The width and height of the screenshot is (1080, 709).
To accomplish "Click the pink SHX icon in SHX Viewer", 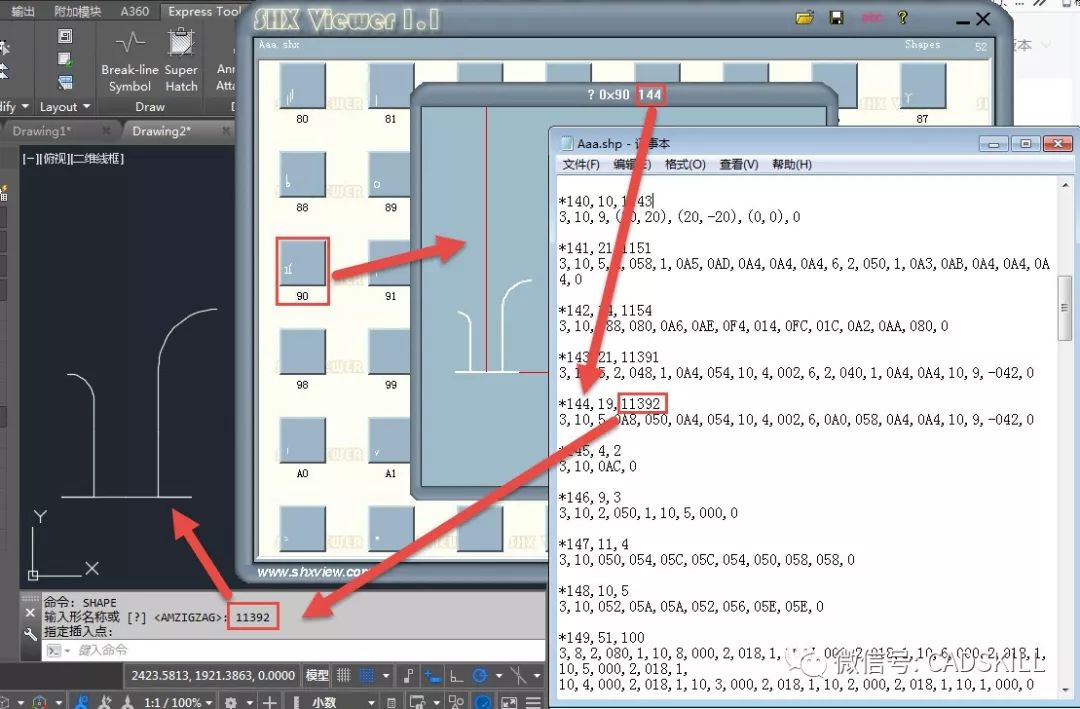I will 871,18.
